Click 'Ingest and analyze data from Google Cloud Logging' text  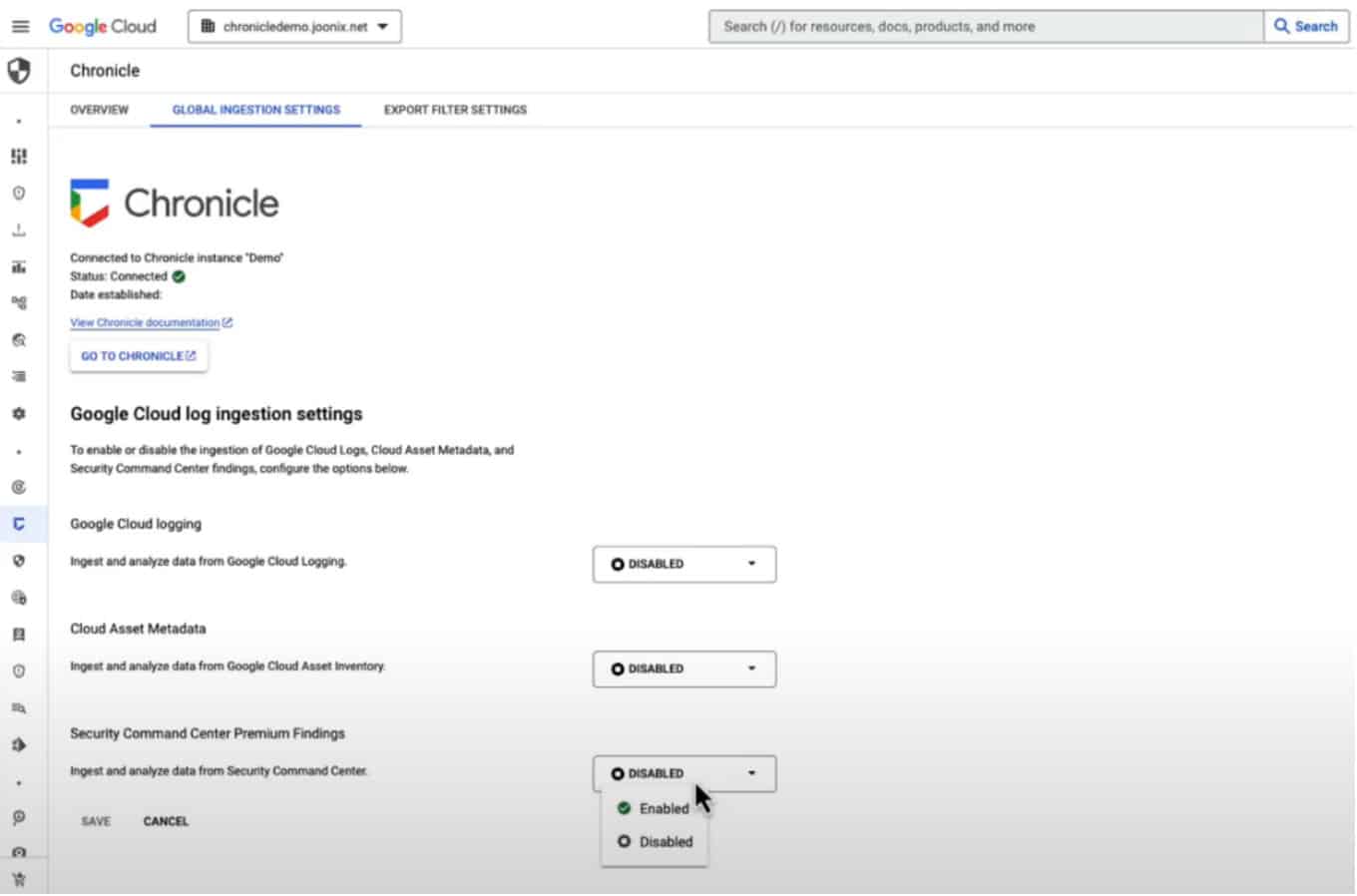[209, 562]
